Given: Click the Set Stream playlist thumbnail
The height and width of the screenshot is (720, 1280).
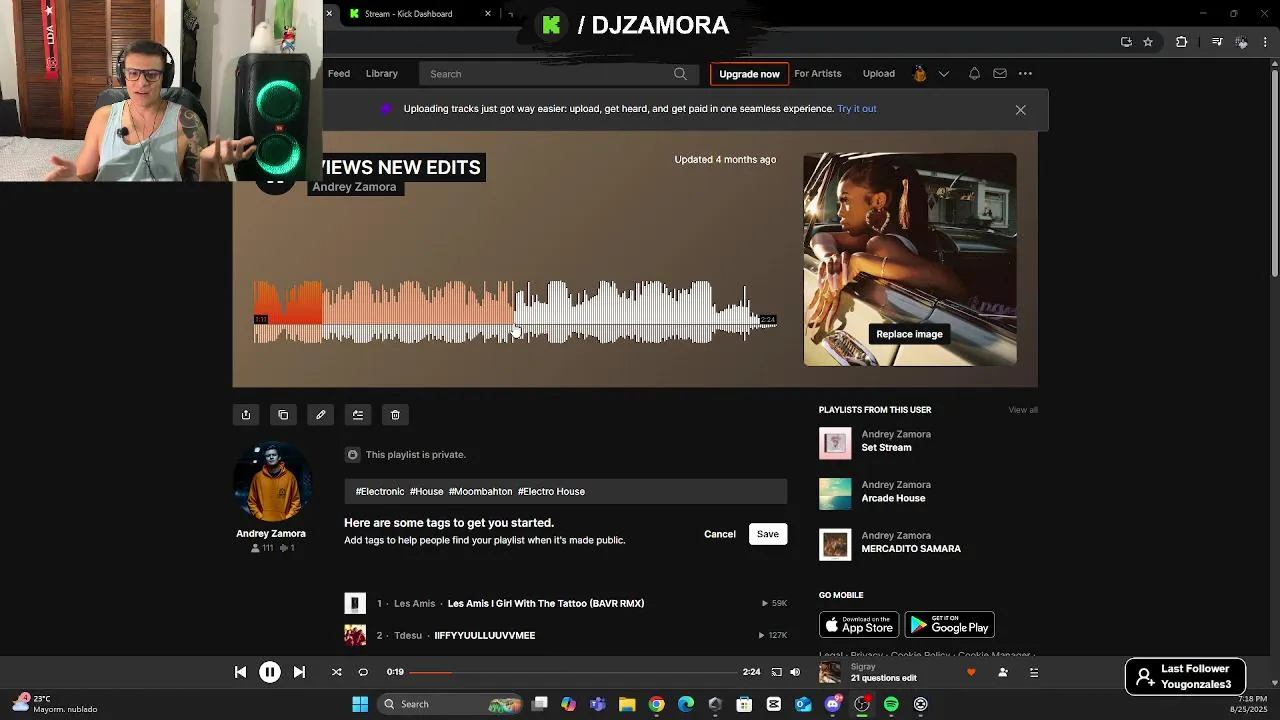Looking at the screenshot, I should pyautogui.click(x=835, y=443).
